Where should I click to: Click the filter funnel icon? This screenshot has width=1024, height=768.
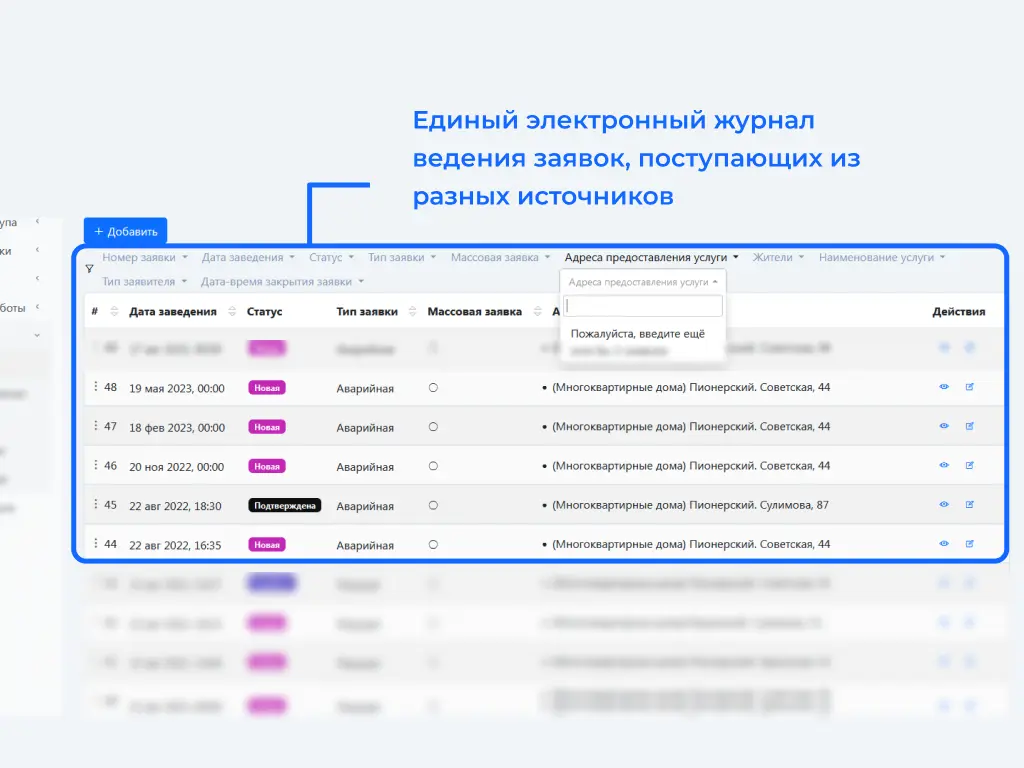pyautogui.click(x=90, y=269)
